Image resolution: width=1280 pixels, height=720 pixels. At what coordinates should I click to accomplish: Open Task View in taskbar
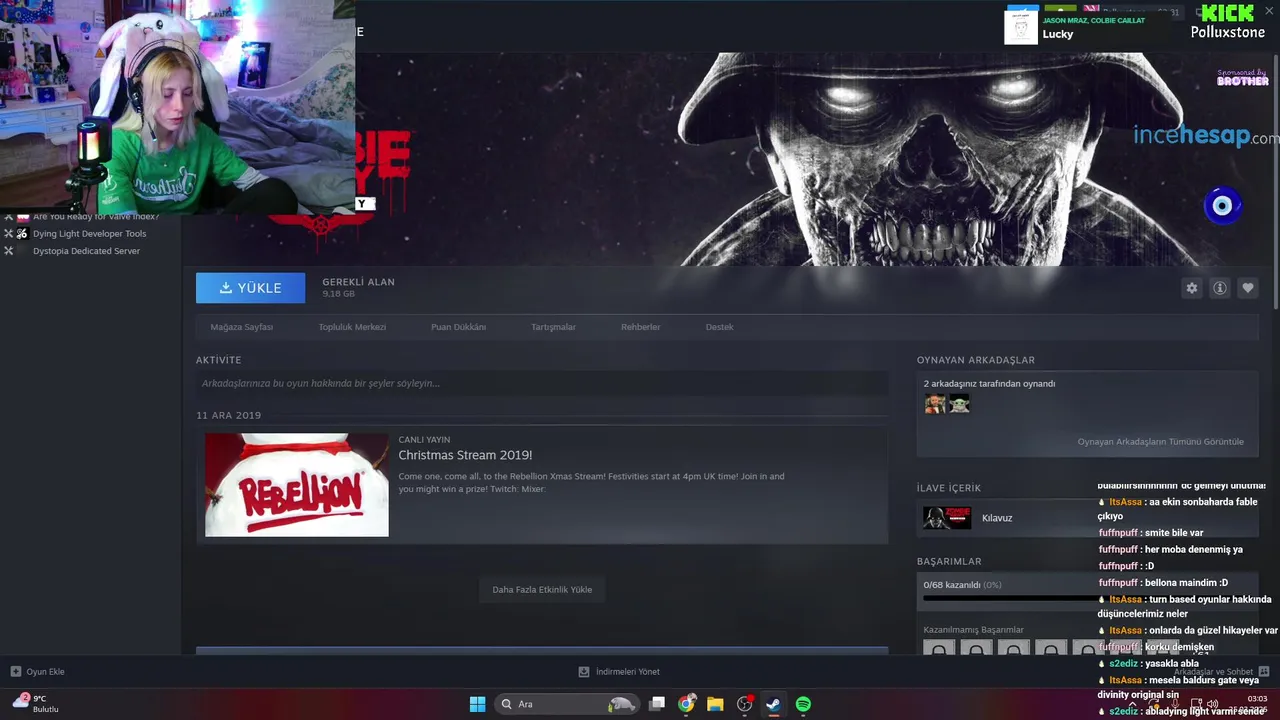click(657, 704)
